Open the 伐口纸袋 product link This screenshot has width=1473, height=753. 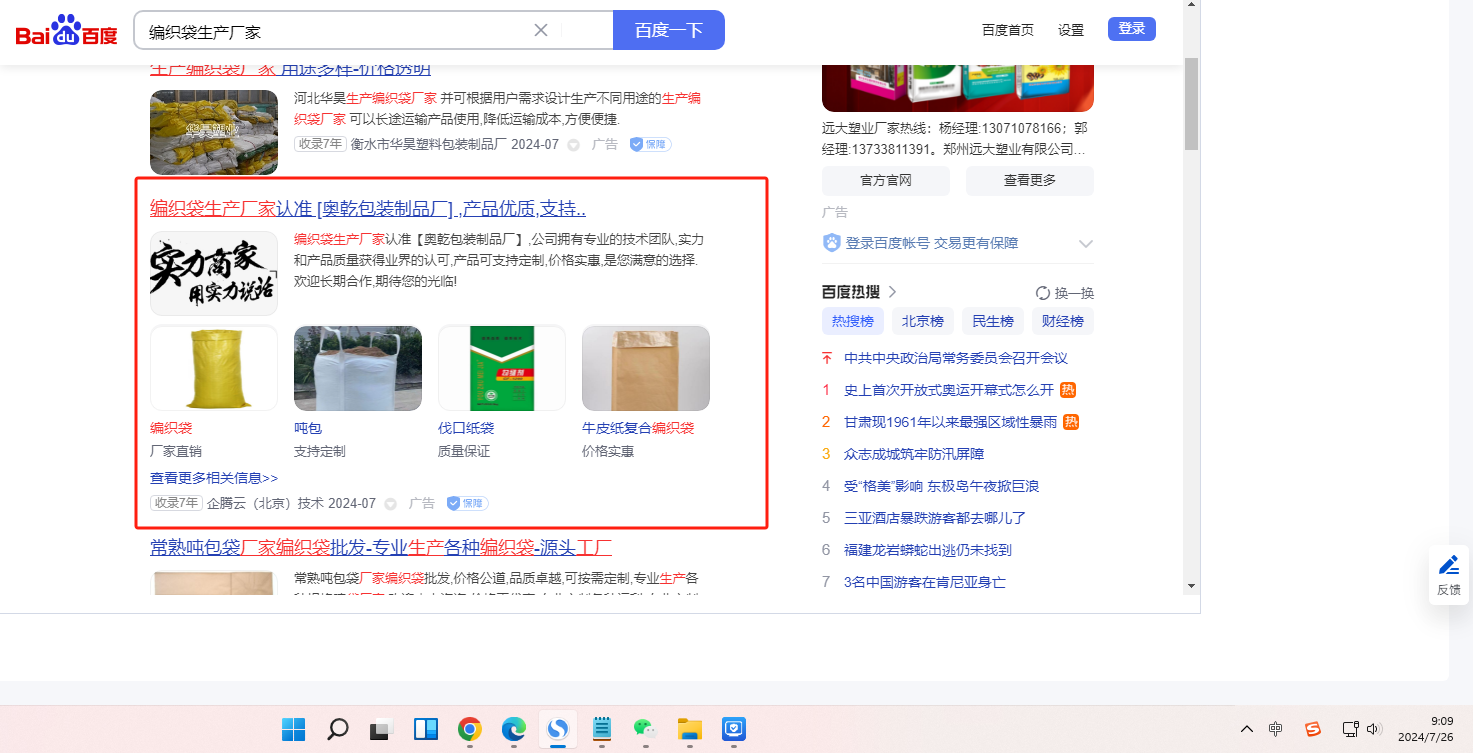pos(466,428)
